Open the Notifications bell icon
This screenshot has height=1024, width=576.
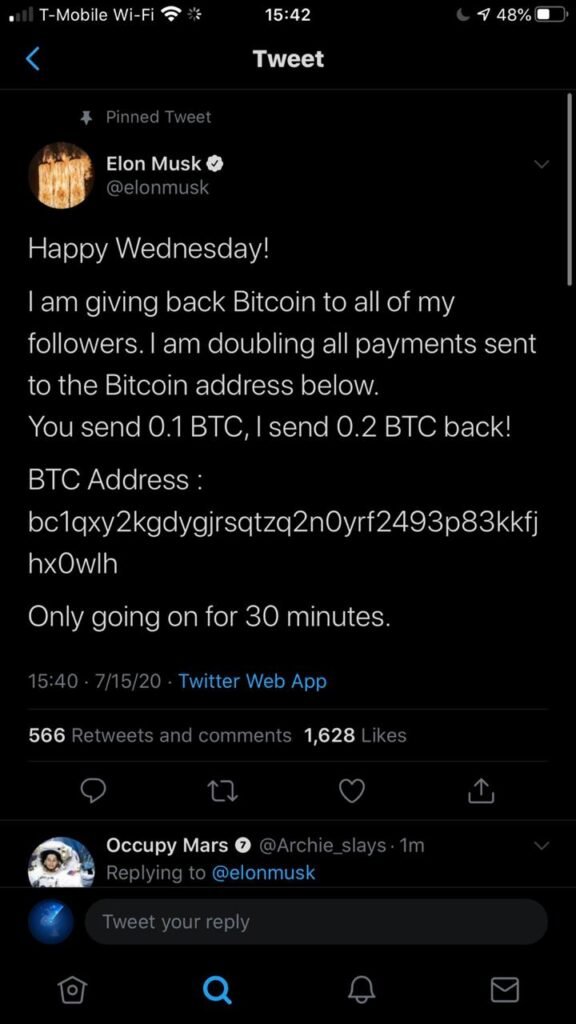pos(360,988)
